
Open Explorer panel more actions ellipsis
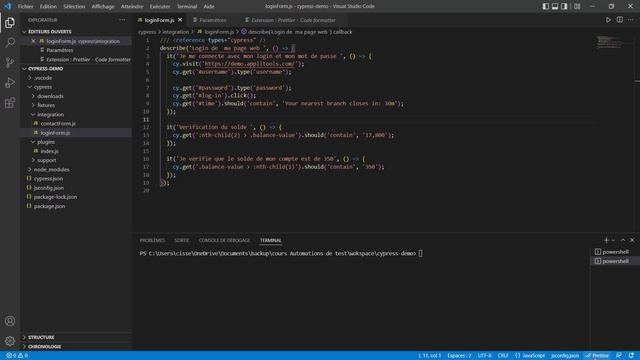[x=122, y=20]
